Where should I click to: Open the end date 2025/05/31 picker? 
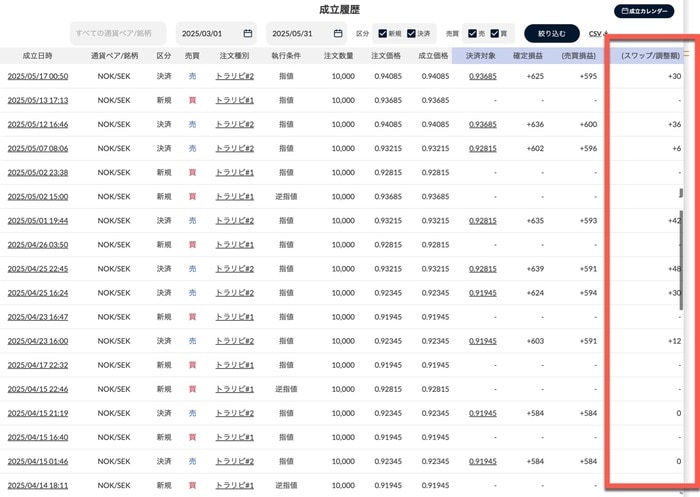(x=297, y=33)
